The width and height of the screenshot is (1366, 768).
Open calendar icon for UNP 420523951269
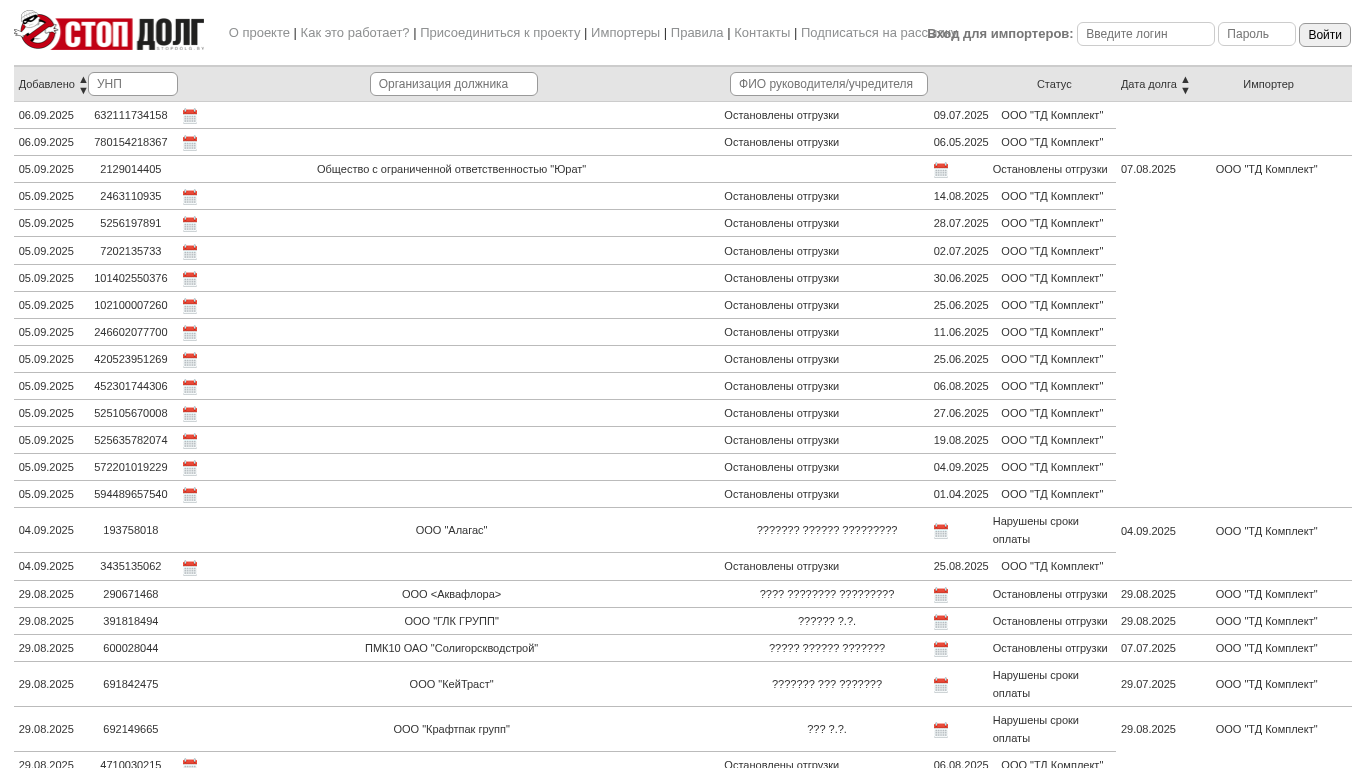(x=190, y=360)
